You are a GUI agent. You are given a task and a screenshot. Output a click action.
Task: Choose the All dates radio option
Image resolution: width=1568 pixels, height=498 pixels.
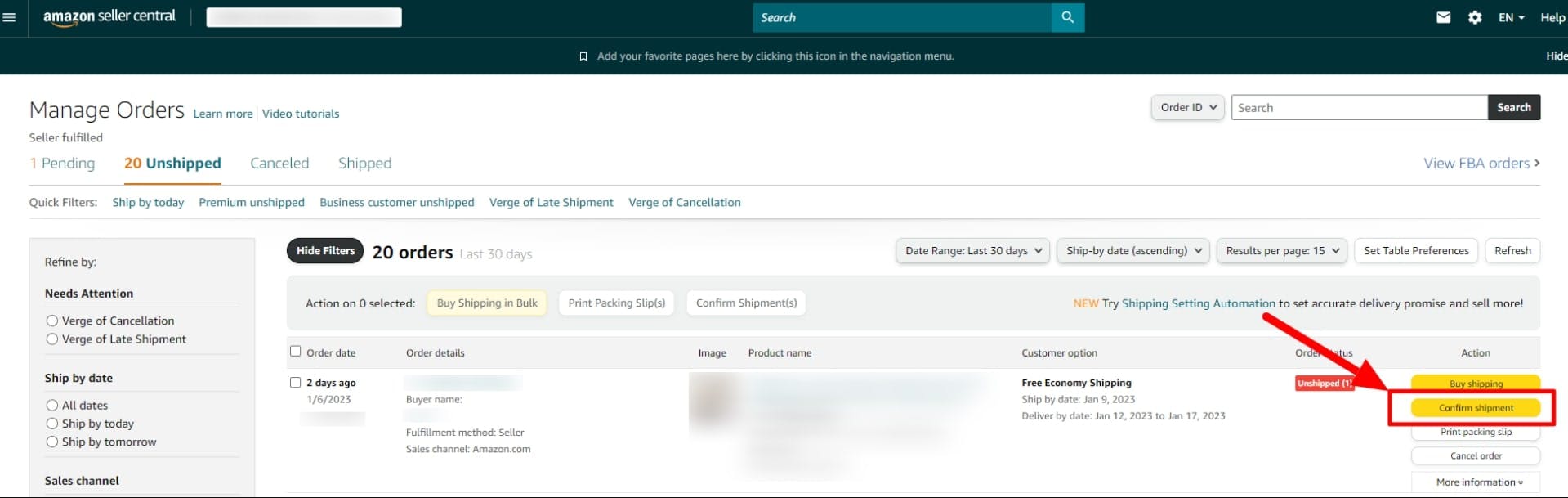(52, 405)
